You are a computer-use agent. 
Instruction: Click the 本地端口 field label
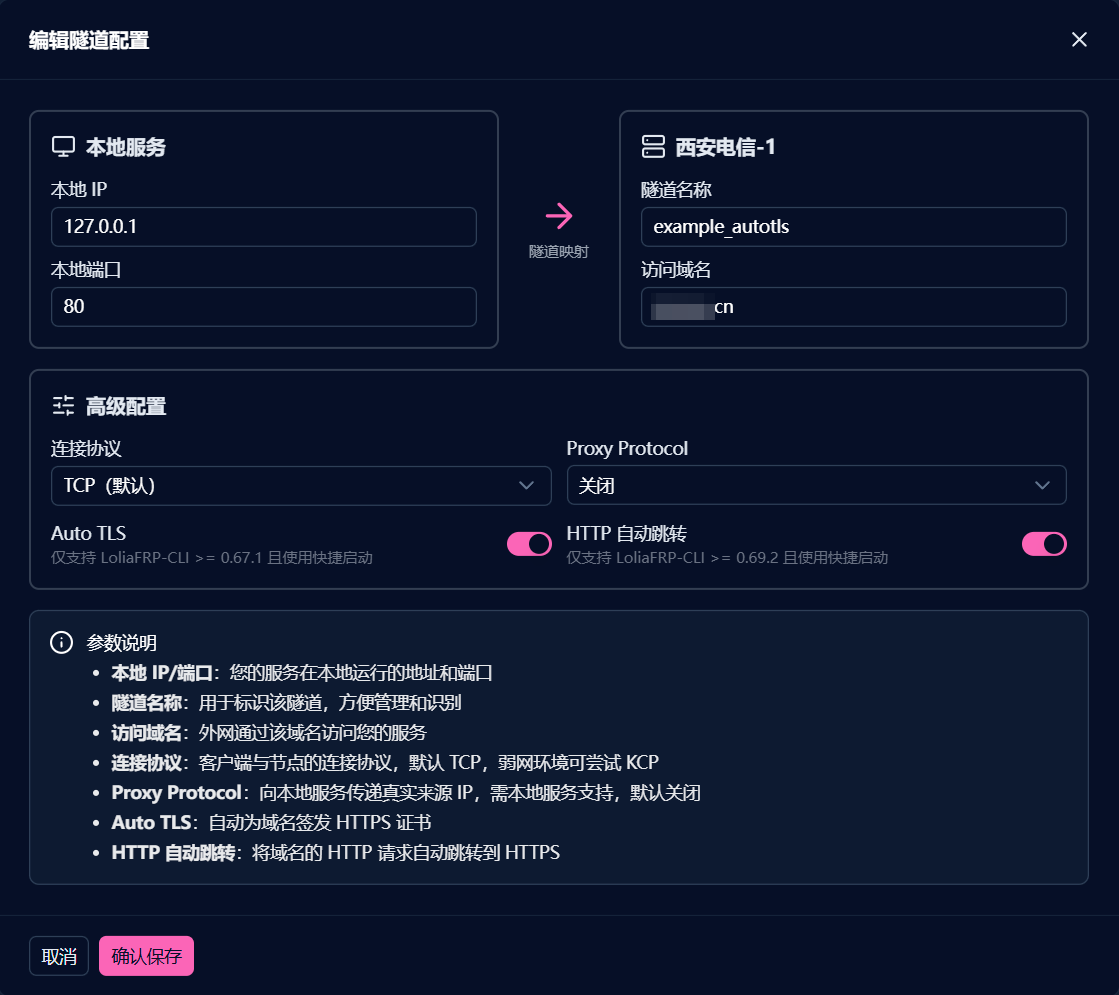86,269
